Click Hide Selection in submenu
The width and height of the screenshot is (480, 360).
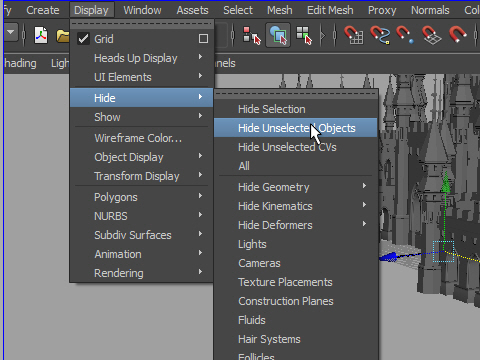[296, 109]
